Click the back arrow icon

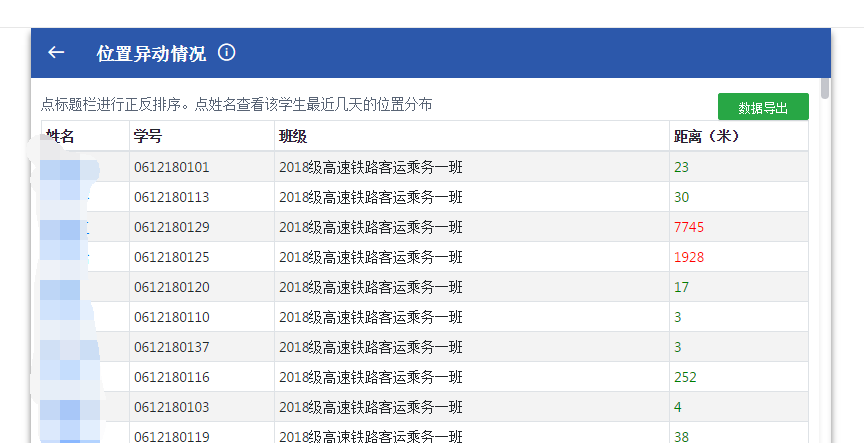click(56, 53)
